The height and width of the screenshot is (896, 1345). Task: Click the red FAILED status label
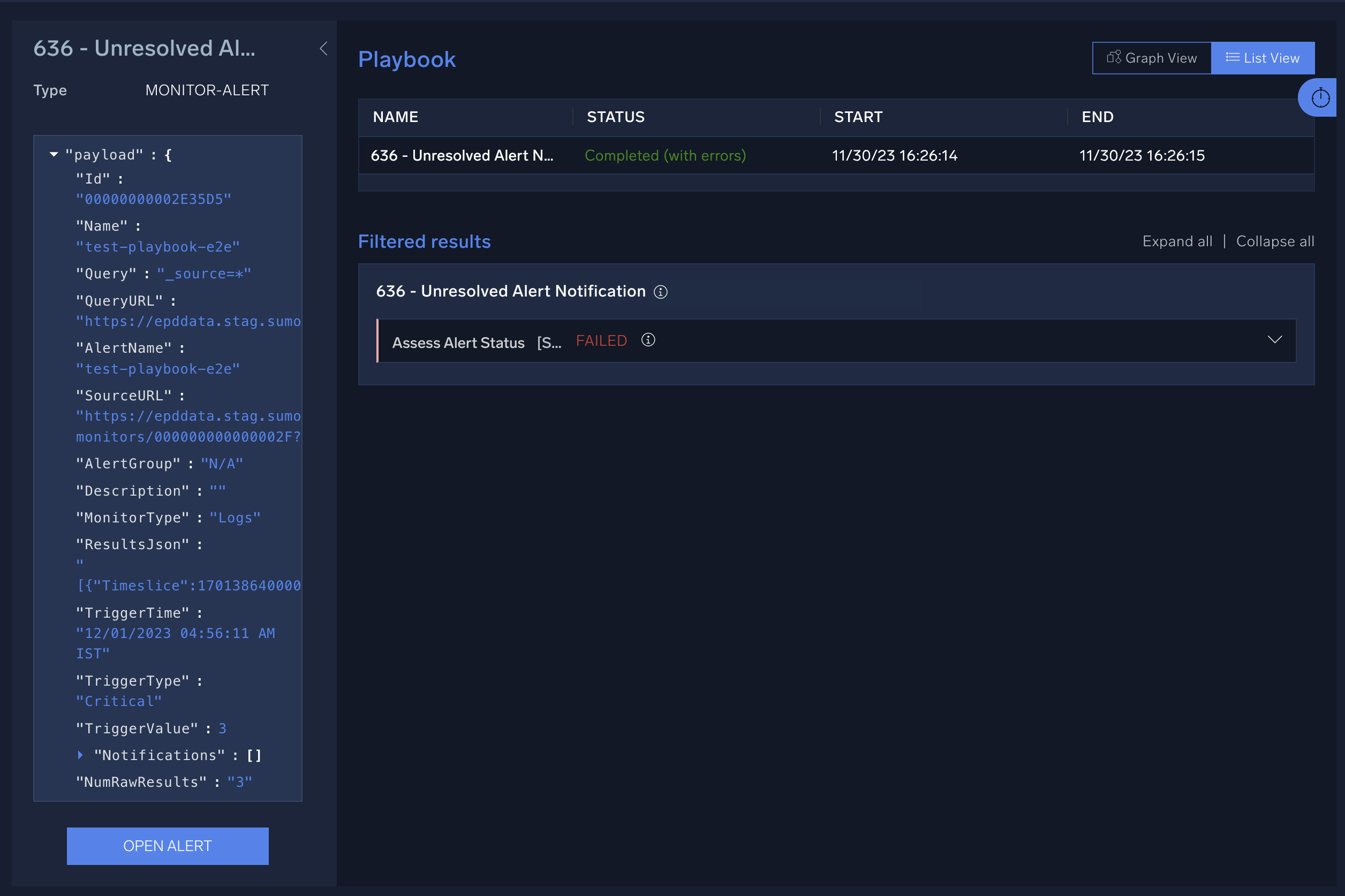pos(601,340)
